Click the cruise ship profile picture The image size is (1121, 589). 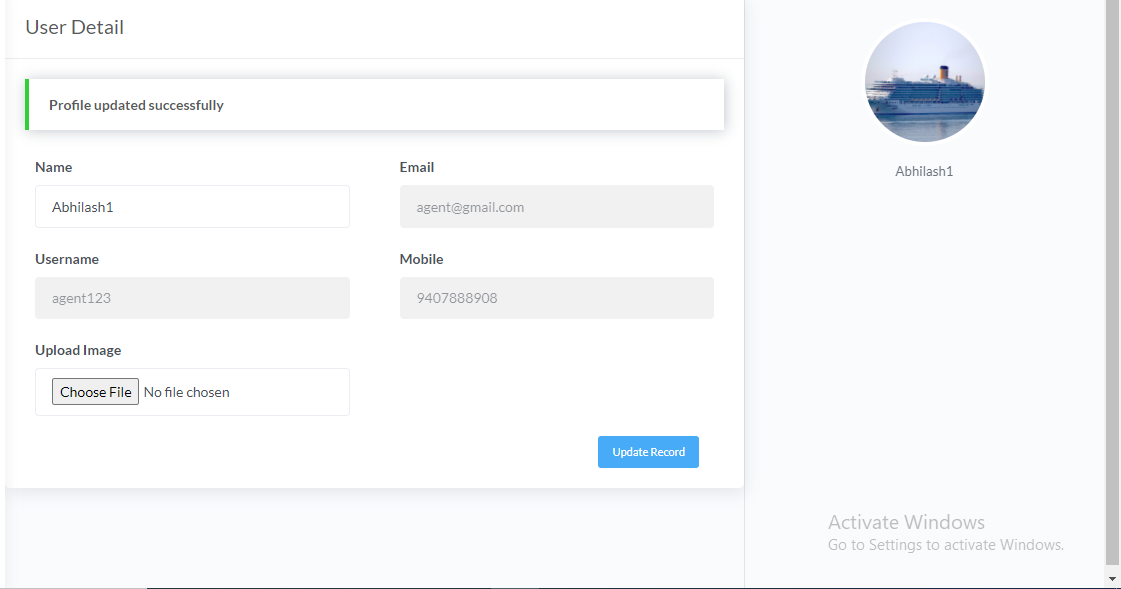[x=924, y=82]
